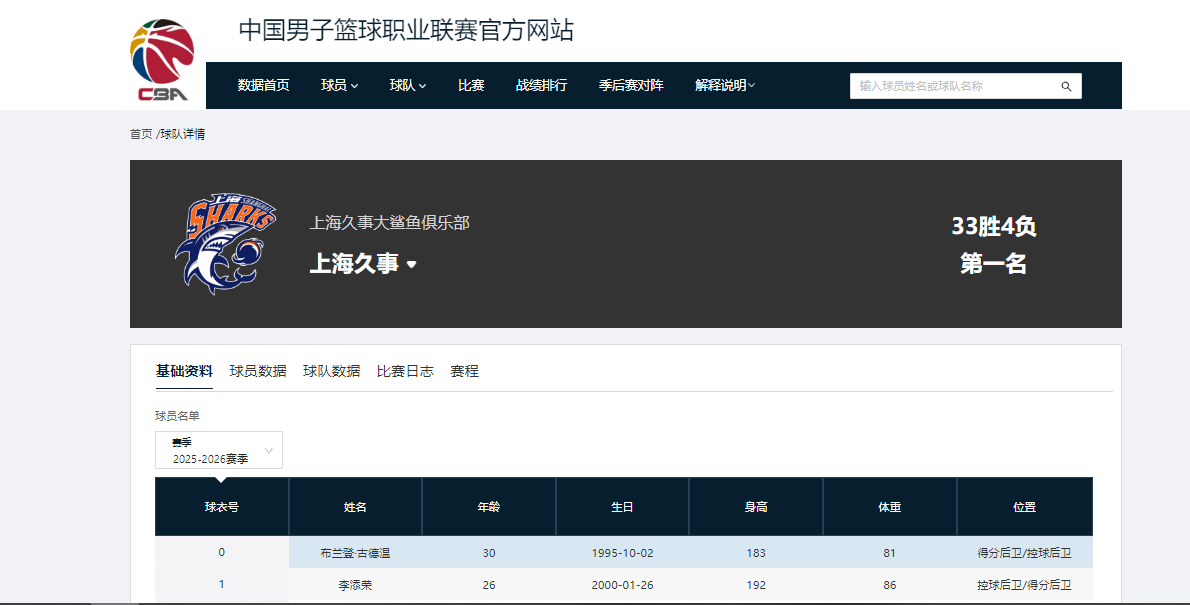Image resolution: width=1190 pixels, height=605 pixels.
Task: Switch to the 球队数据 tab
Action: (x=331, y=371)
